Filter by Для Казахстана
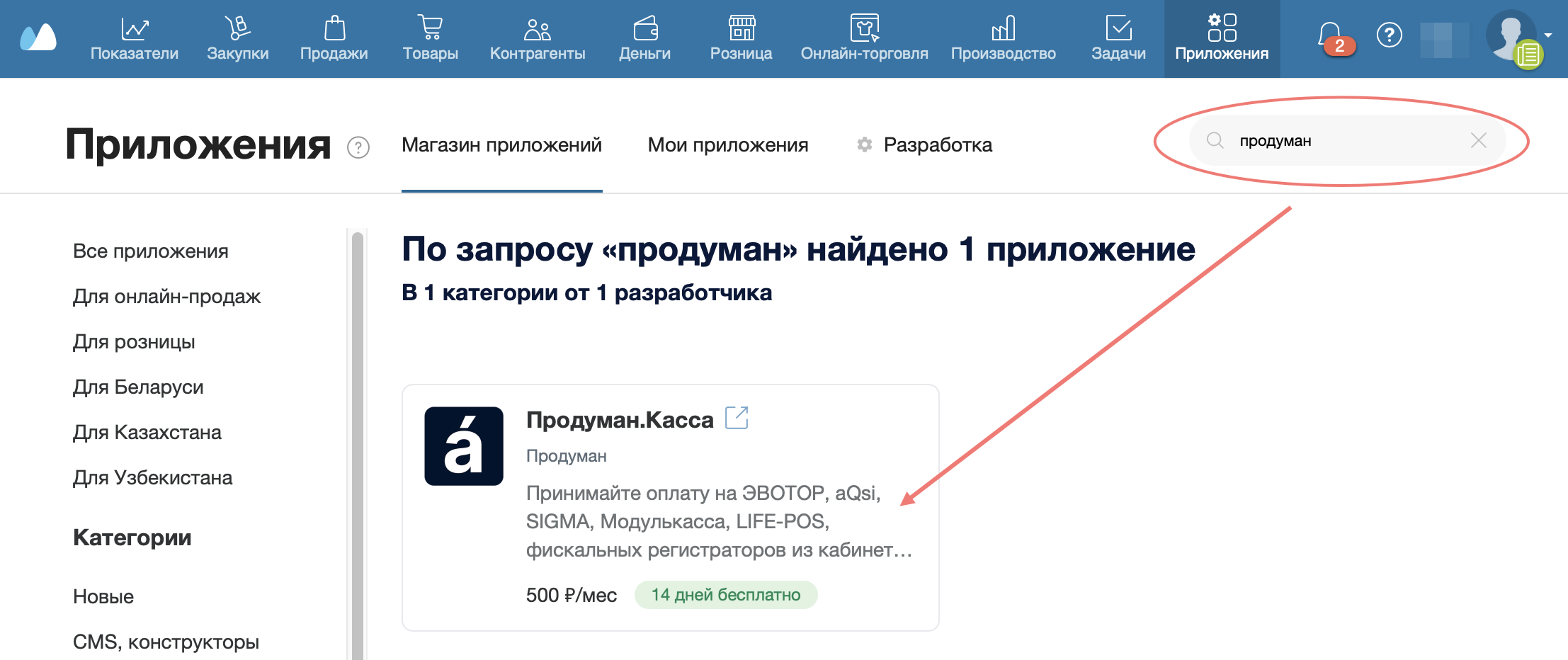 [147, 433]
